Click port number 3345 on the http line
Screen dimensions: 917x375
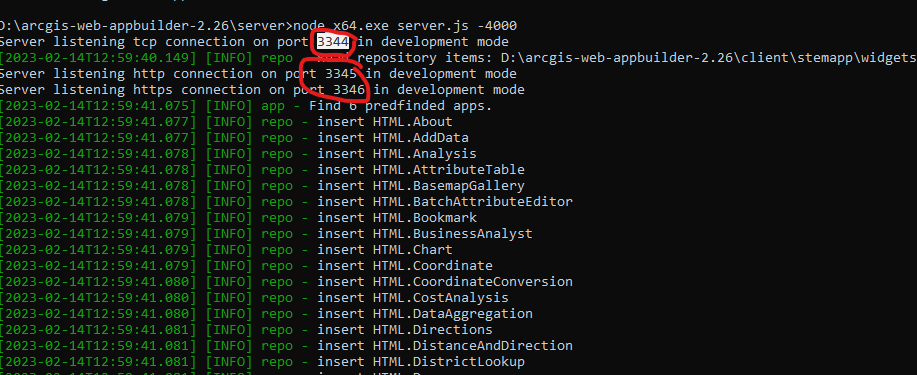(x=341, y=74)
